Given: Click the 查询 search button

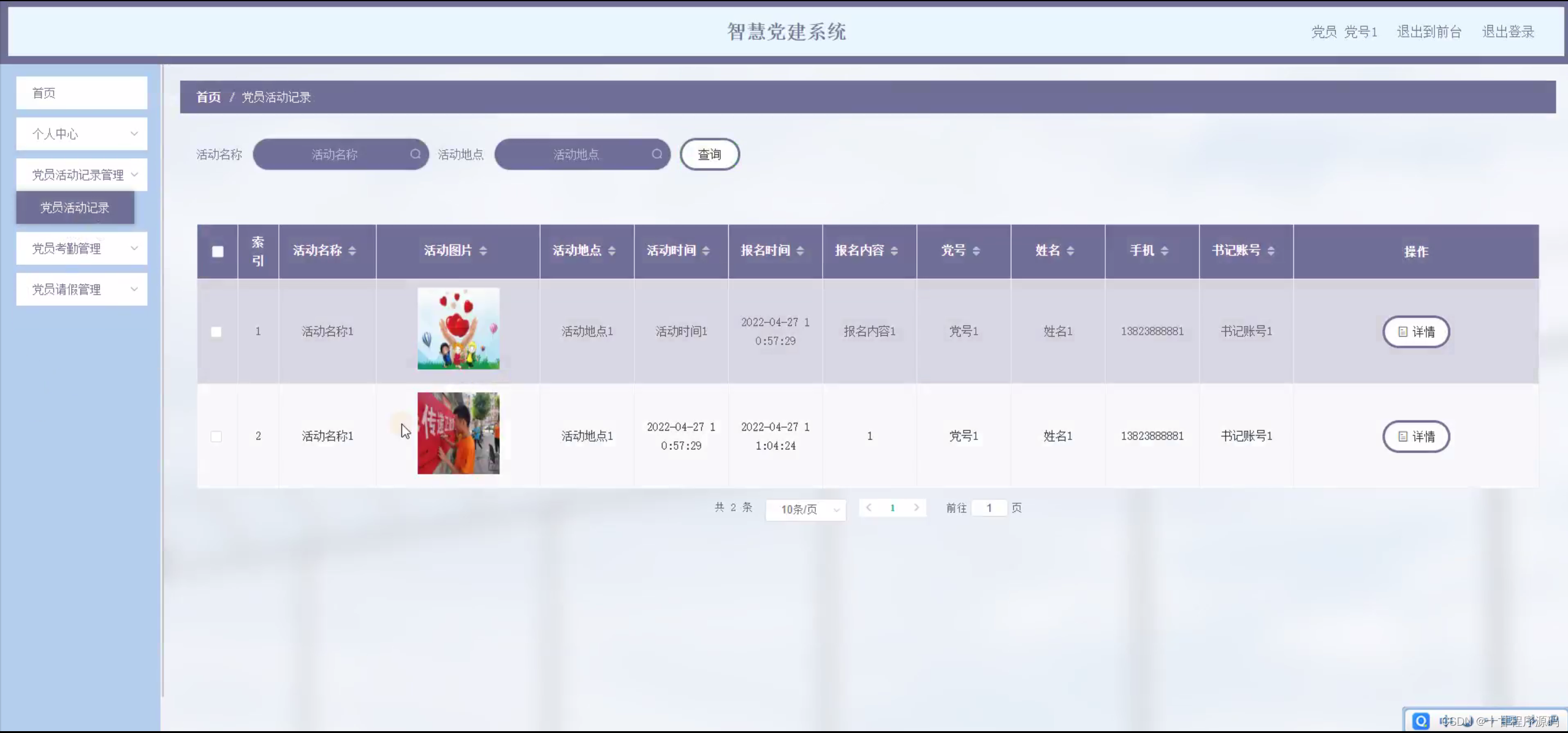Looking at the screenshot, I should 709,154.
